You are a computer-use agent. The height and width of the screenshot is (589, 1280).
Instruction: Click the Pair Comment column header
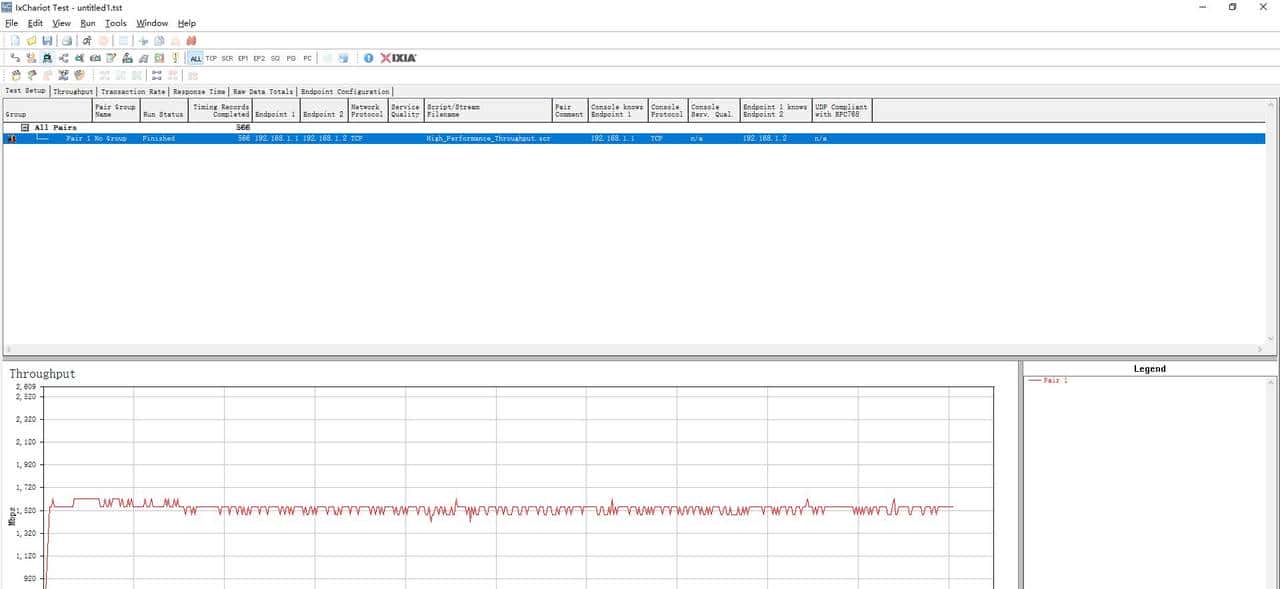570,110
